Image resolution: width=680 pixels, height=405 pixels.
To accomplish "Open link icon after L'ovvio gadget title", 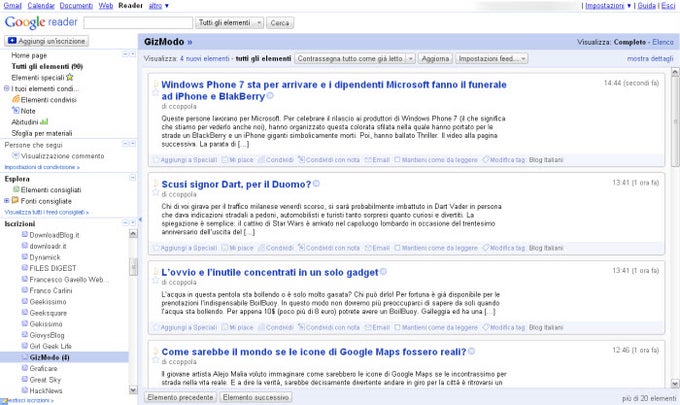I will [383, 272].
